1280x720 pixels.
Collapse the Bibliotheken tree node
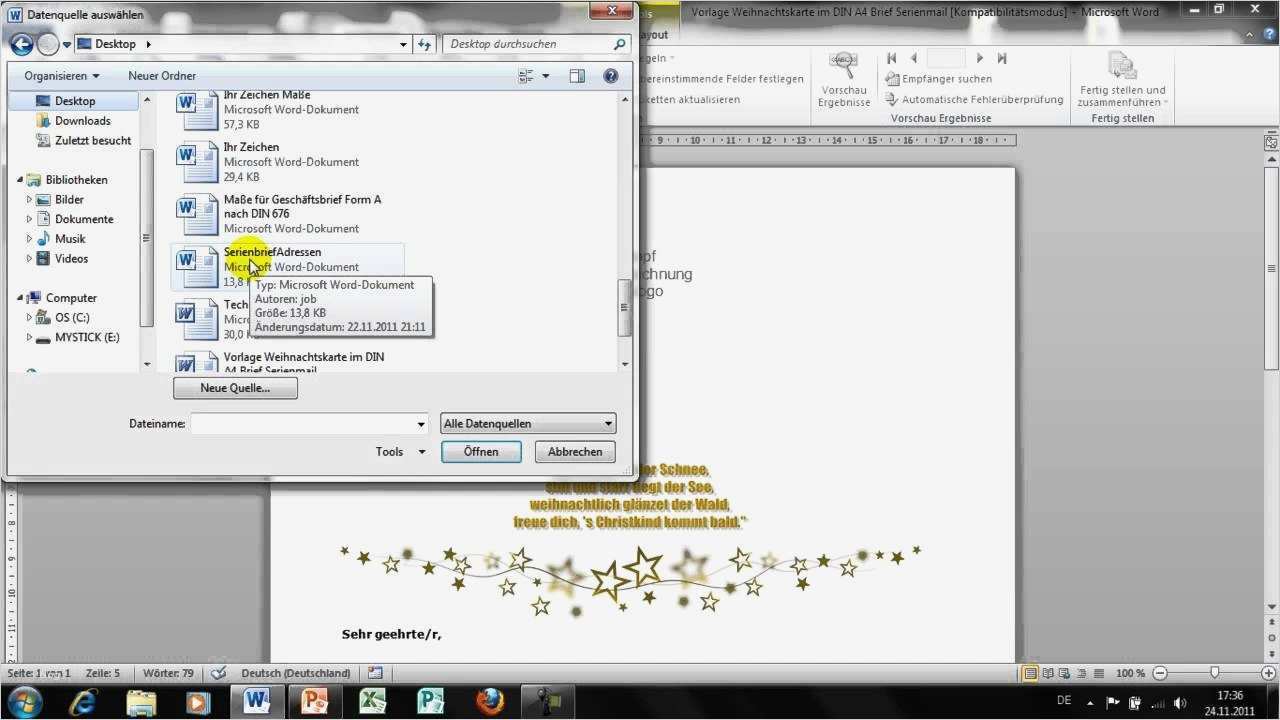coord(19,180)
